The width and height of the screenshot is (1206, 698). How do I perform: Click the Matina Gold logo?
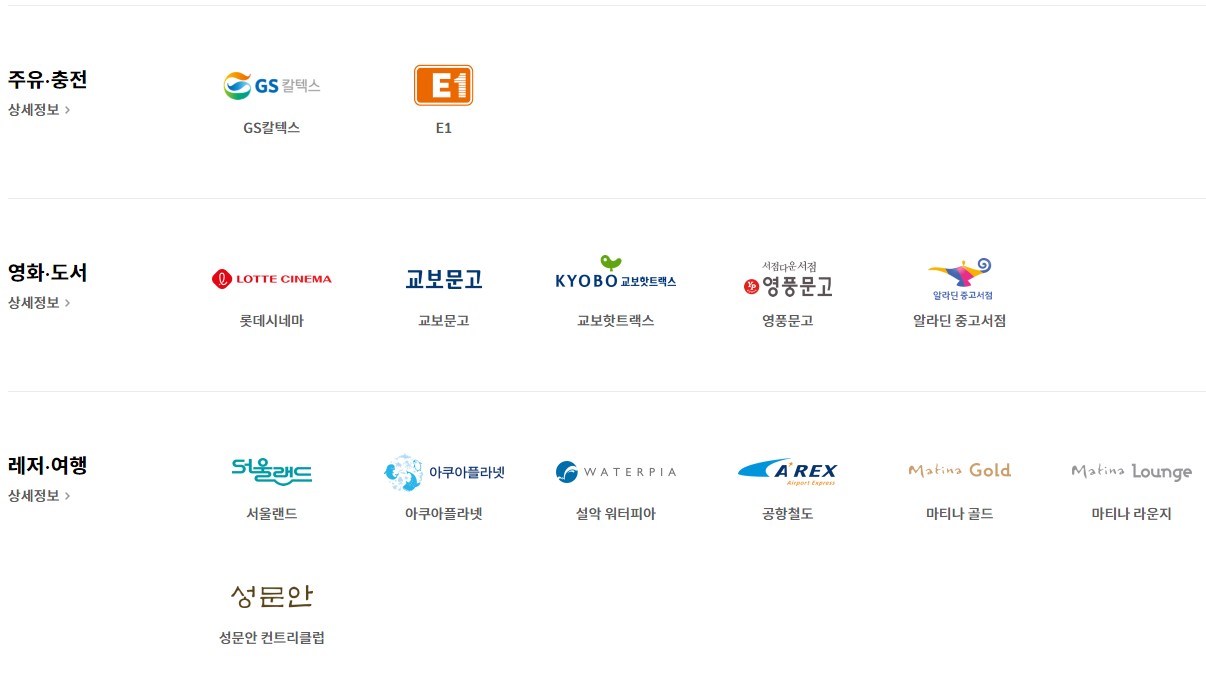point(960,470)
